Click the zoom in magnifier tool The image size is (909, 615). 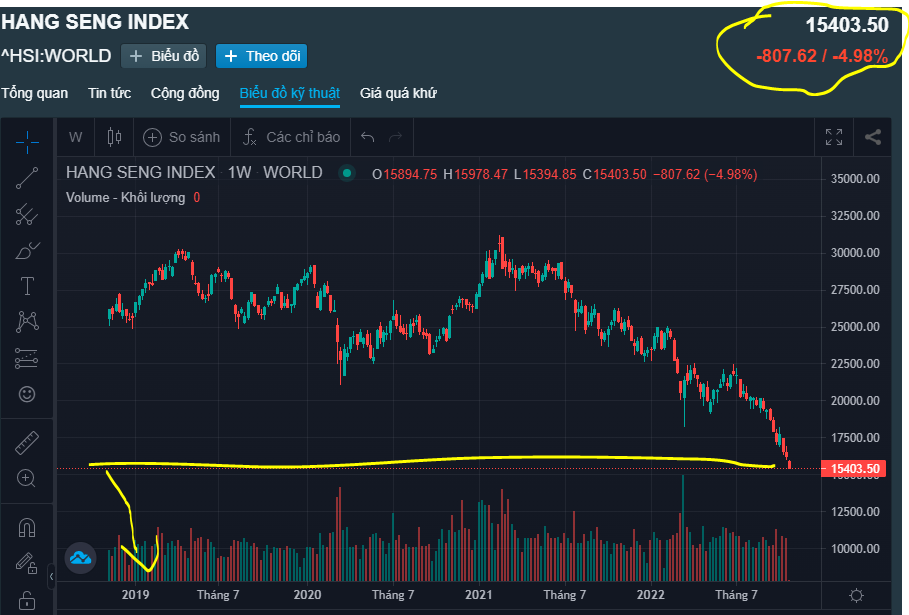click(27, 478)
